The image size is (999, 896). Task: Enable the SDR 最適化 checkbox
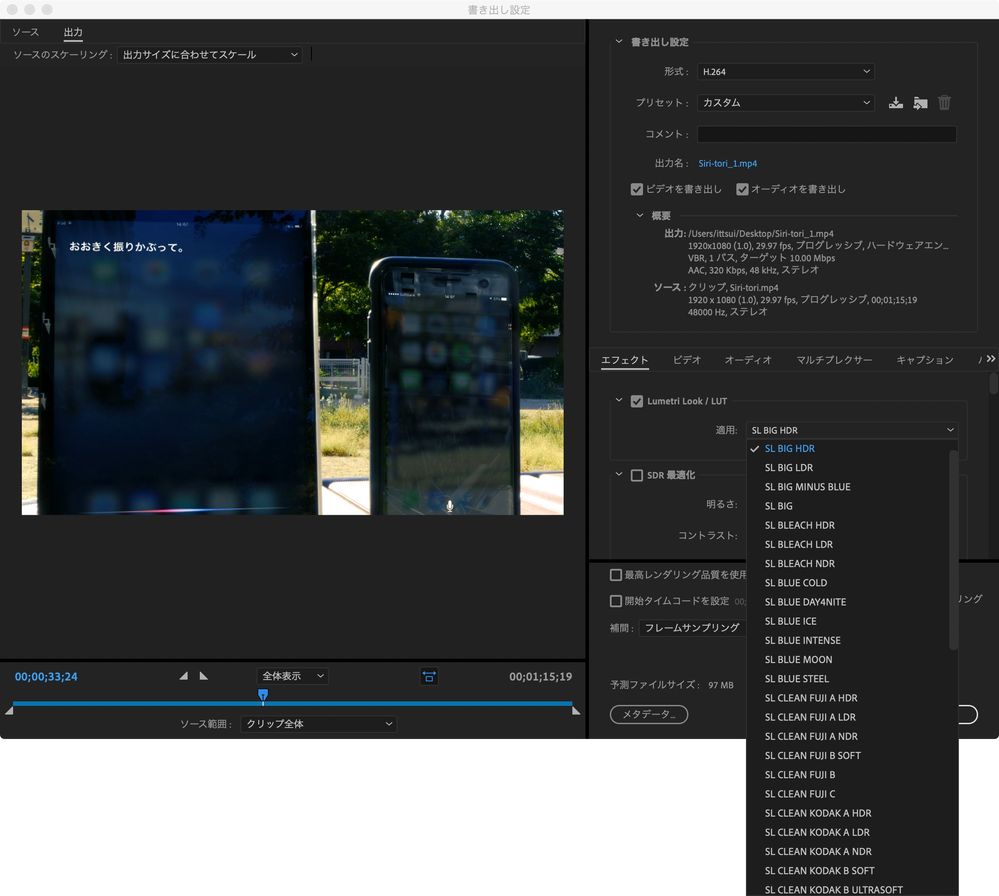coord(636,475)
